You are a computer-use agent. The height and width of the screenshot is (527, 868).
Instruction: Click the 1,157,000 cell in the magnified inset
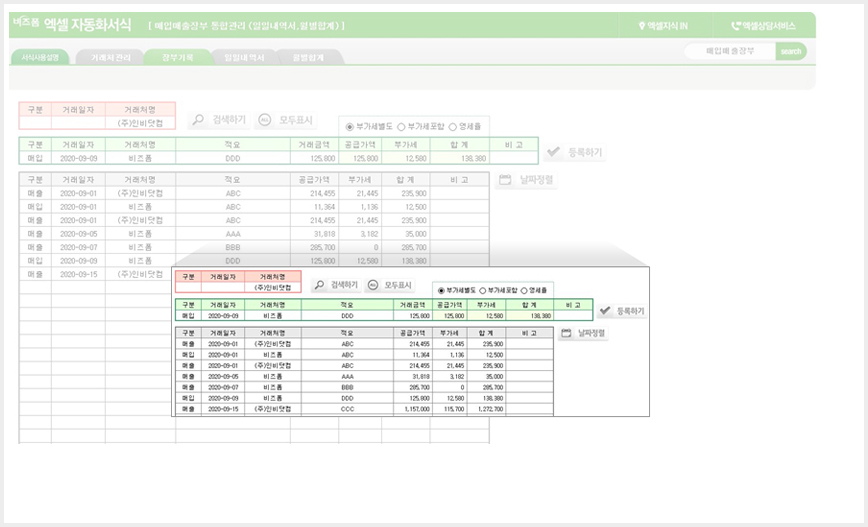coord(412,409)
